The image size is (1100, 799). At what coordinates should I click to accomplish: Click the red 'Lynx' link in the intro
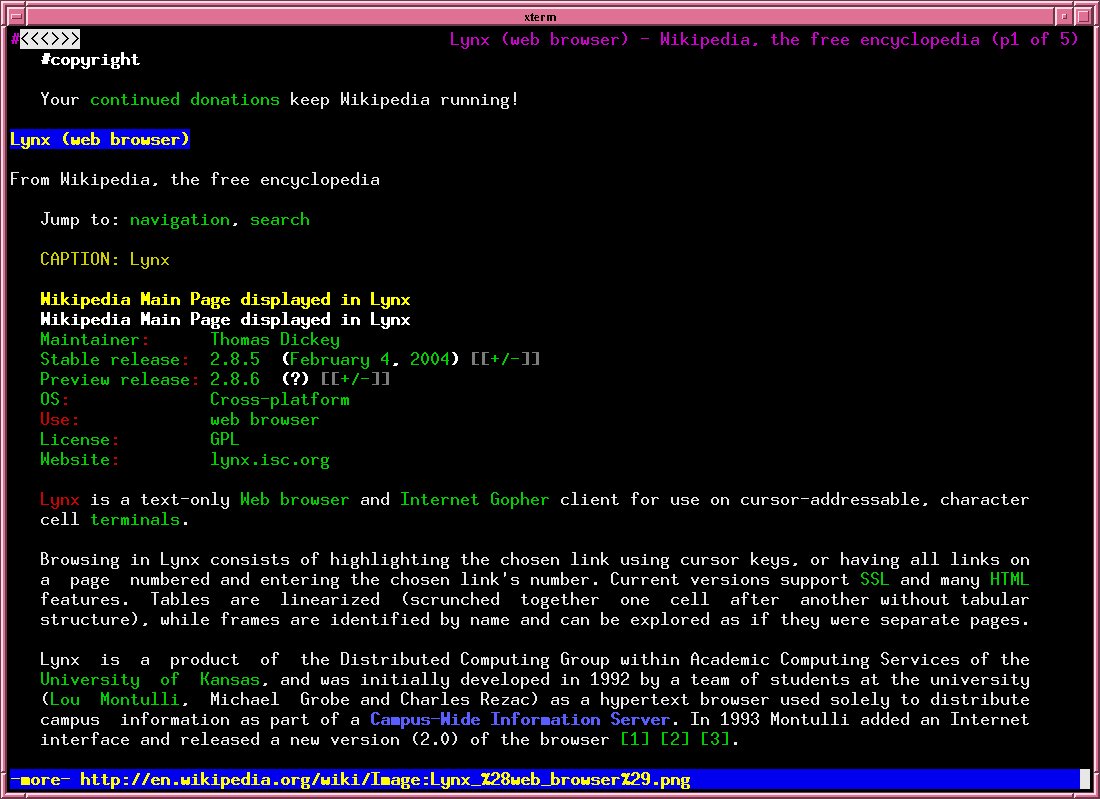(x=60, y=499)
